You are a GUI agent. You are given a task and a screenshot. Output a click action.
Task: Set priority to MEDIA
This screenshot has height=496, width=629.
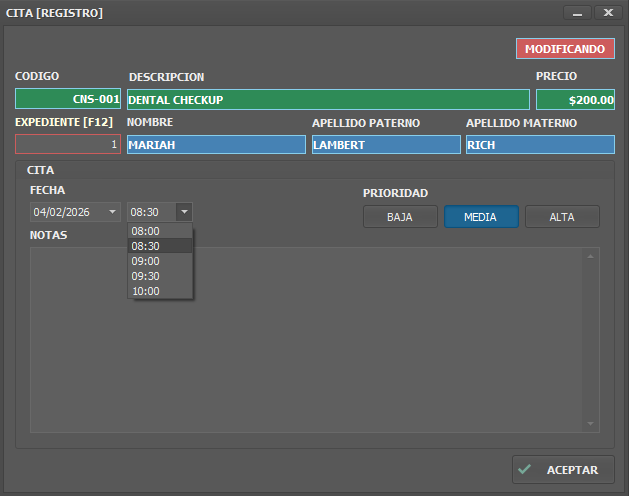[x=481, y=217]
